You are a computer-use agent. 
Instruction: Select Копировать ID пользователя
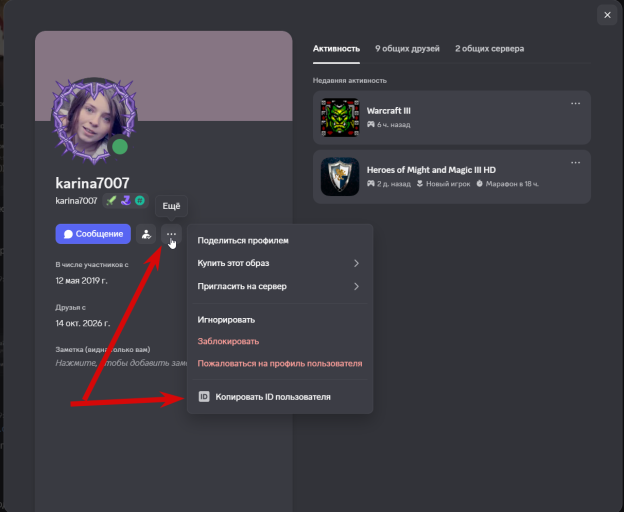(280, 397)
